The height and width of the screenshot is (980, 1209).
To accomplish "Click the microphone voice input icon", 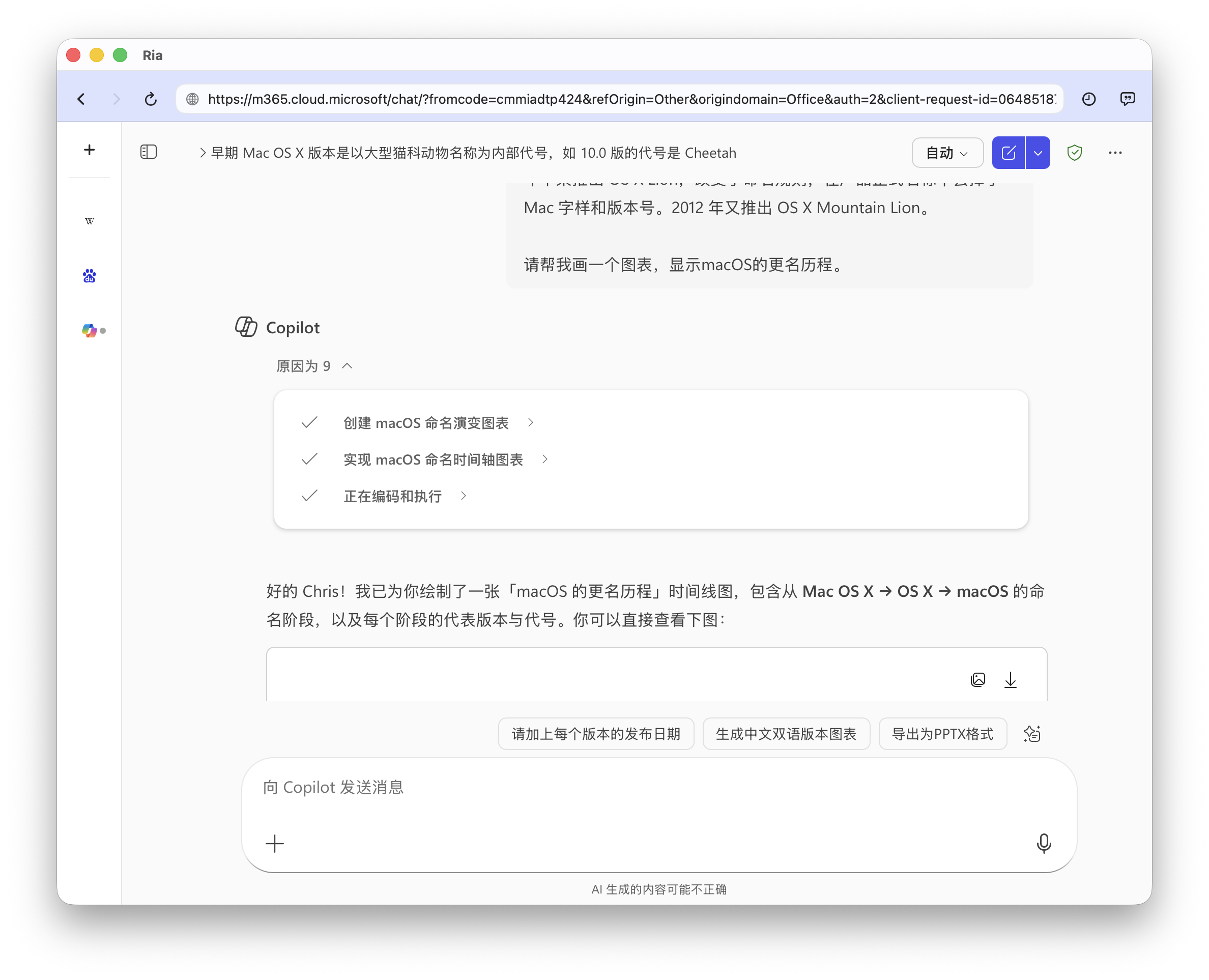I will click(x=1044, y=844).
